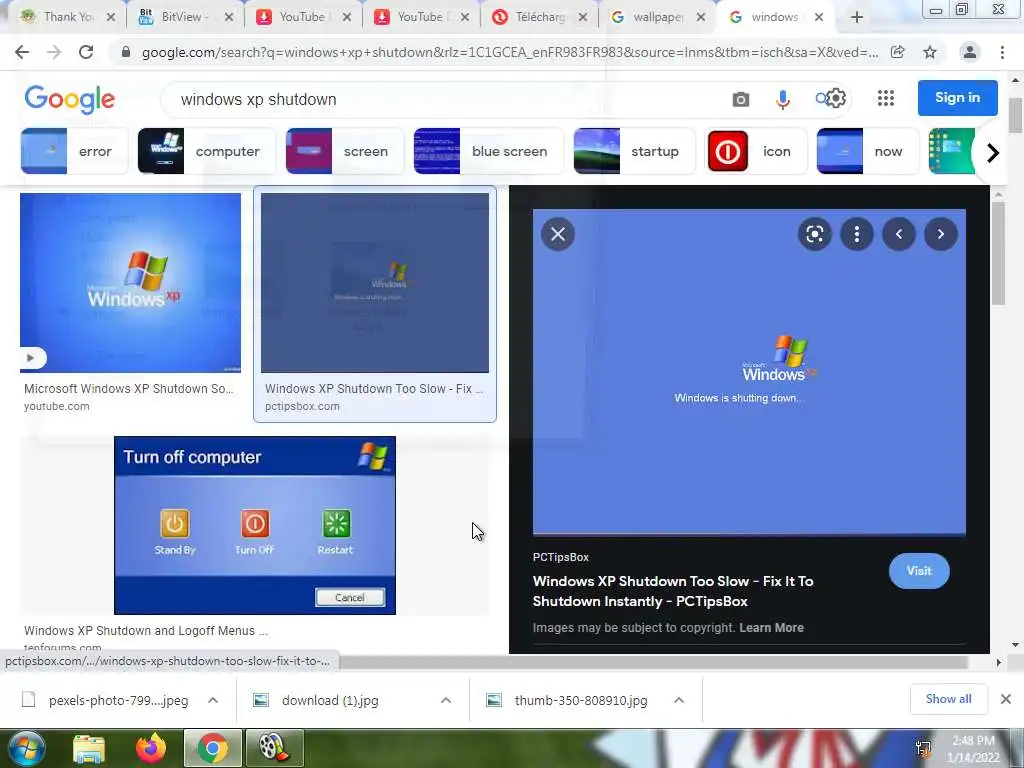The width and height of the screenshot is (1024, 768).
Task: Open the Windows Start orb
Action: click(x=26, y=748)
